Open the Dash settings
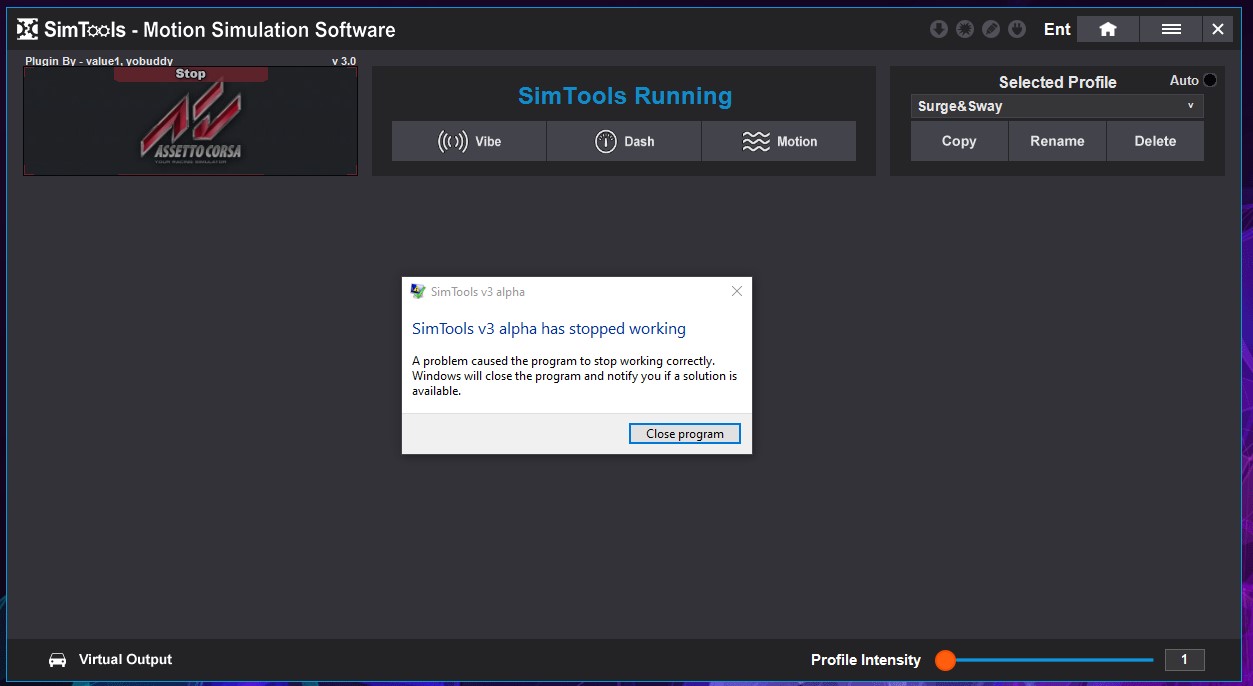Image resolution: width=1253 pixels, height=686 pixels. click(x=624, y=141)
